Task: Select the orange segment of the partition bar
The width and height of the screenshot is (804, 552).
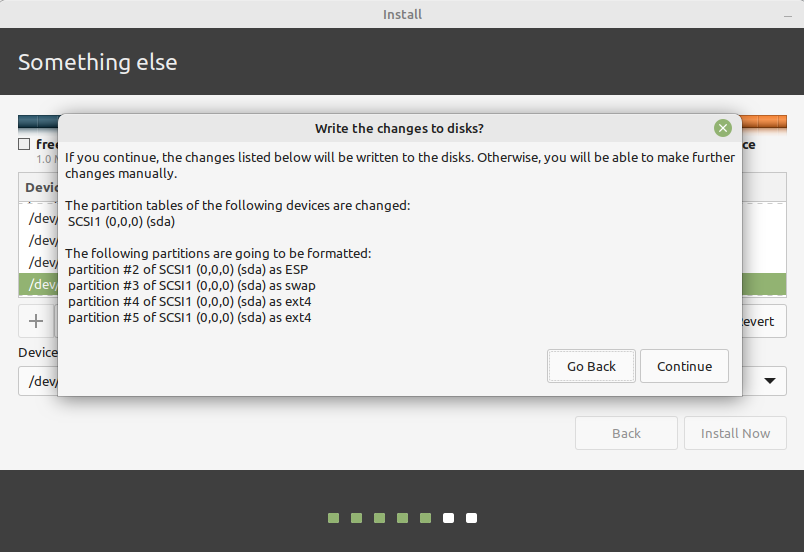Action: 764,121
